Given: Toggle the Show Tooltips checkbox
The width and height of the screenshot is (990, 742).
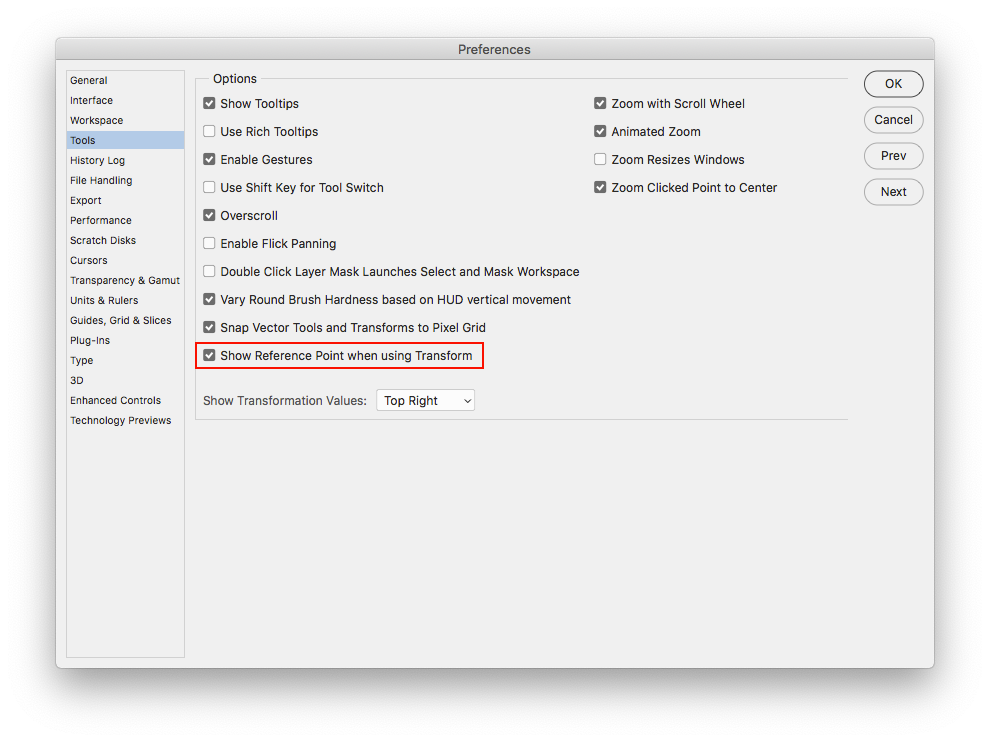Looking at the screenshot, I should (210, 104).
